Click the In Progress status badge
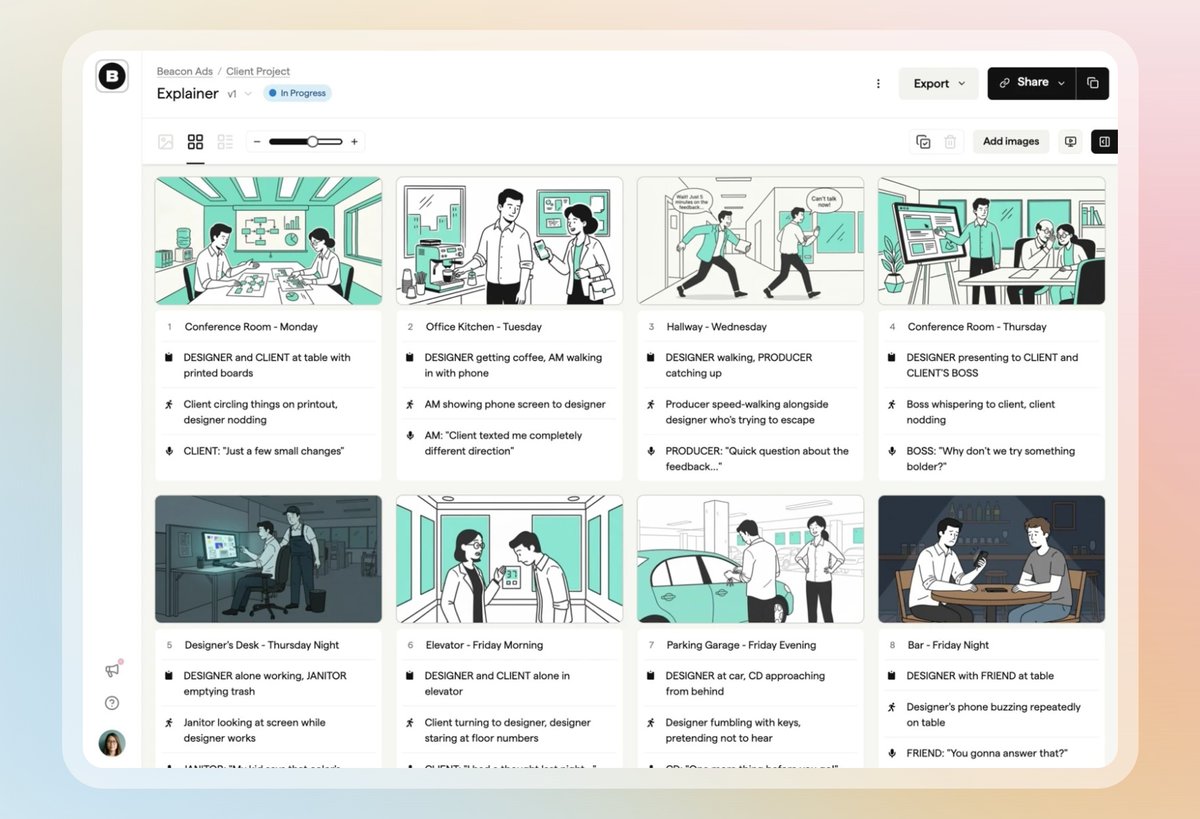The height and width of the screenshot is (819, 1200). coord(297,93)
